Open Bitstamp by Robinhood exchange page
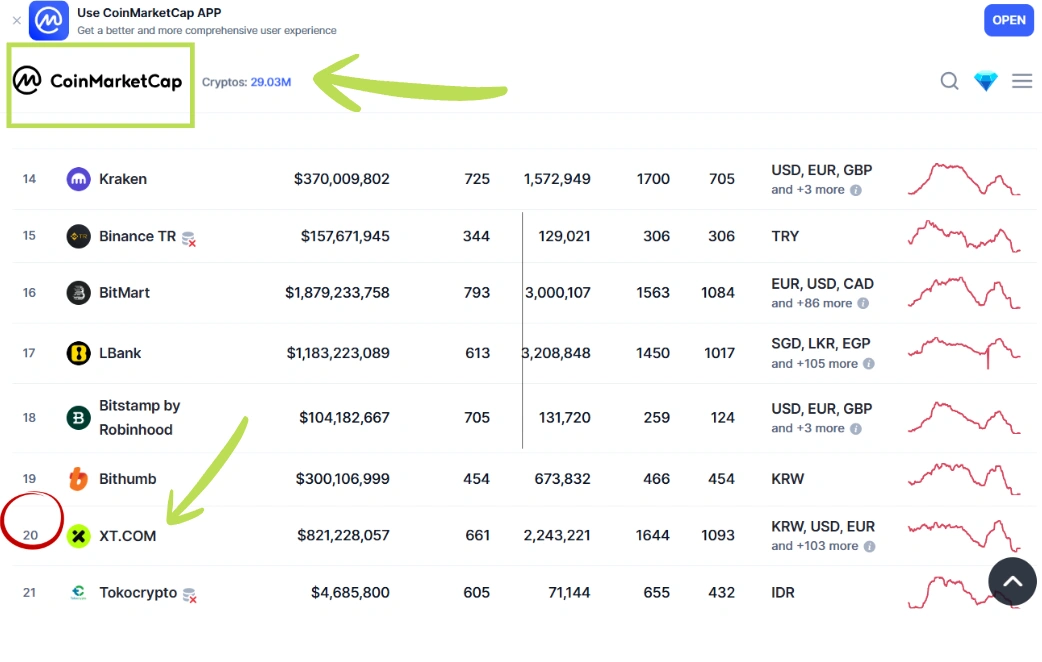The width and height of the screenshot is (1042, 662). pyautogui.click(x=140, y=417)
